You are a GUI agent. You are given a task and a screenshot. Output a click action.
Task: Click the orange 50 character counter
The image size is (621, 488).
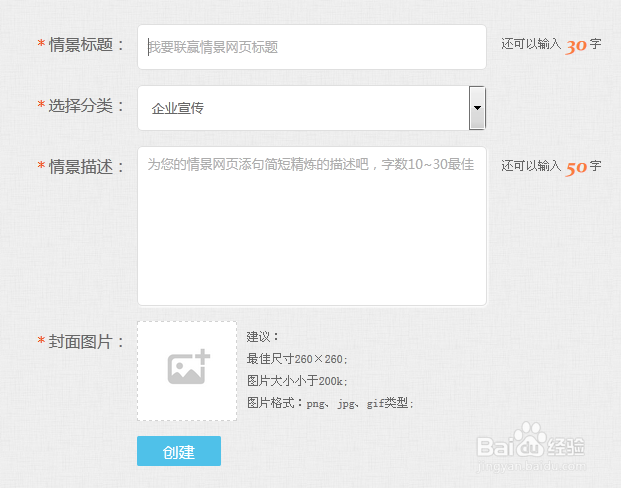[576, 169]
